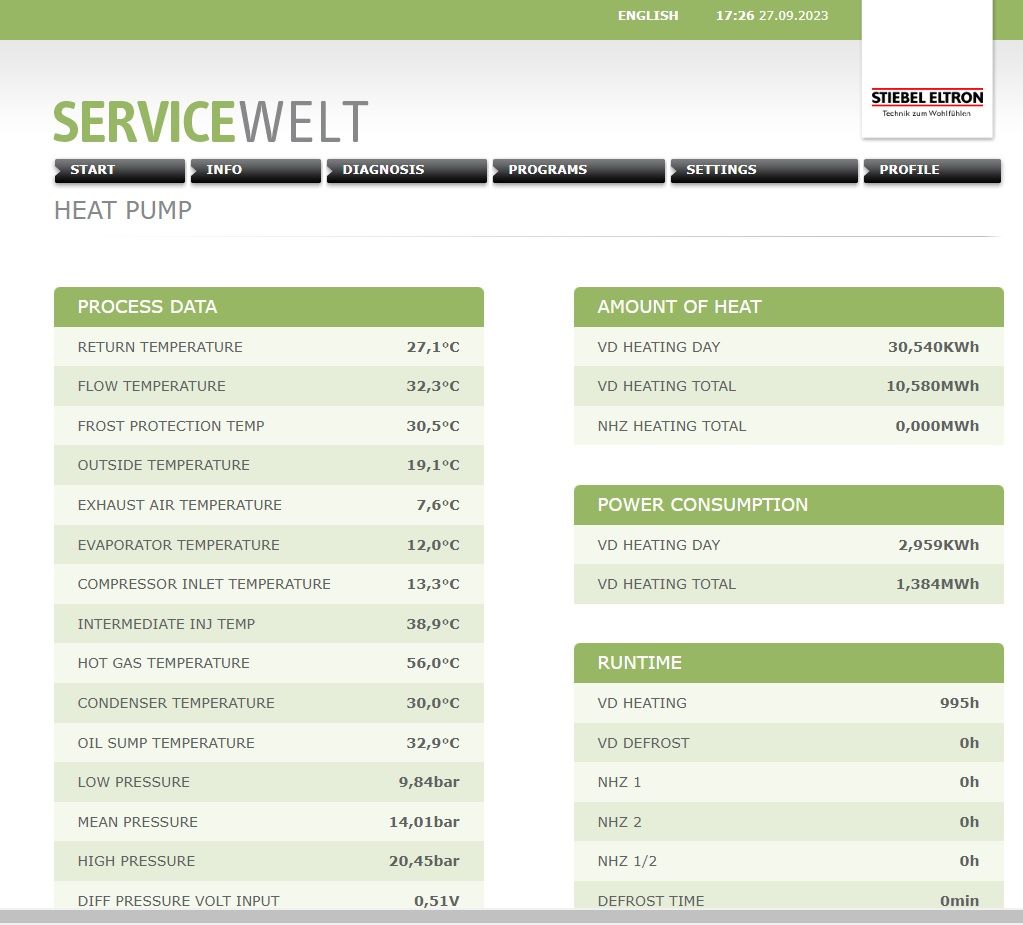The image size is (1023, 925).
Task: Select the hot gas value 56,0°C
Action: tap(433, 663)
